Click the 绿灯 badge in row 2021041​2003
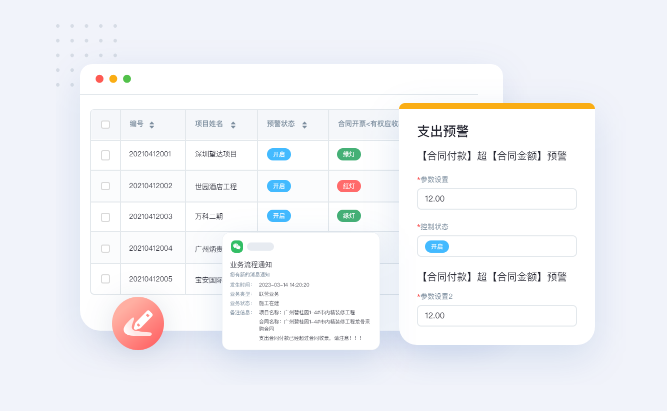Screen dimensions: 667x411 click(x=349, y=216)
